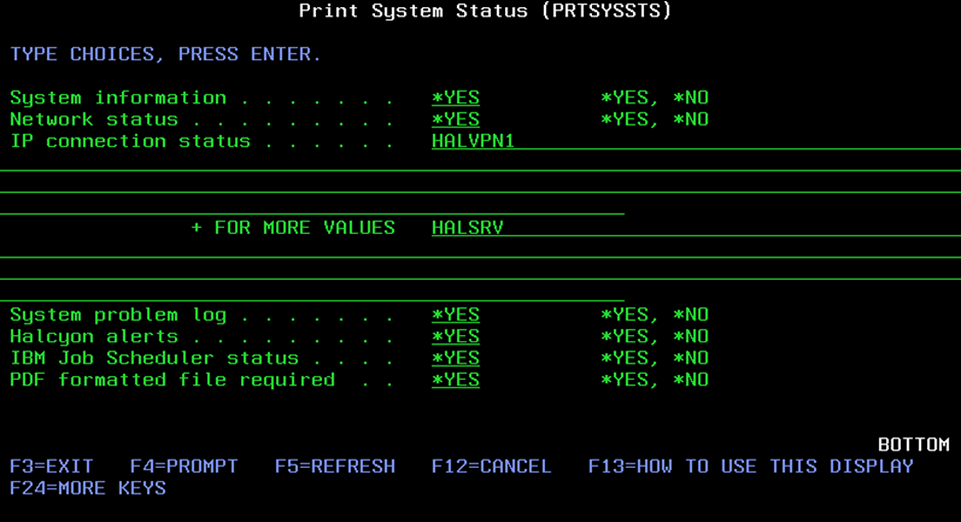Screen dimensions: 961x522
Task: Open F13=HOW TO USE THIS DISPLAY help
Action: pos(750,467)
